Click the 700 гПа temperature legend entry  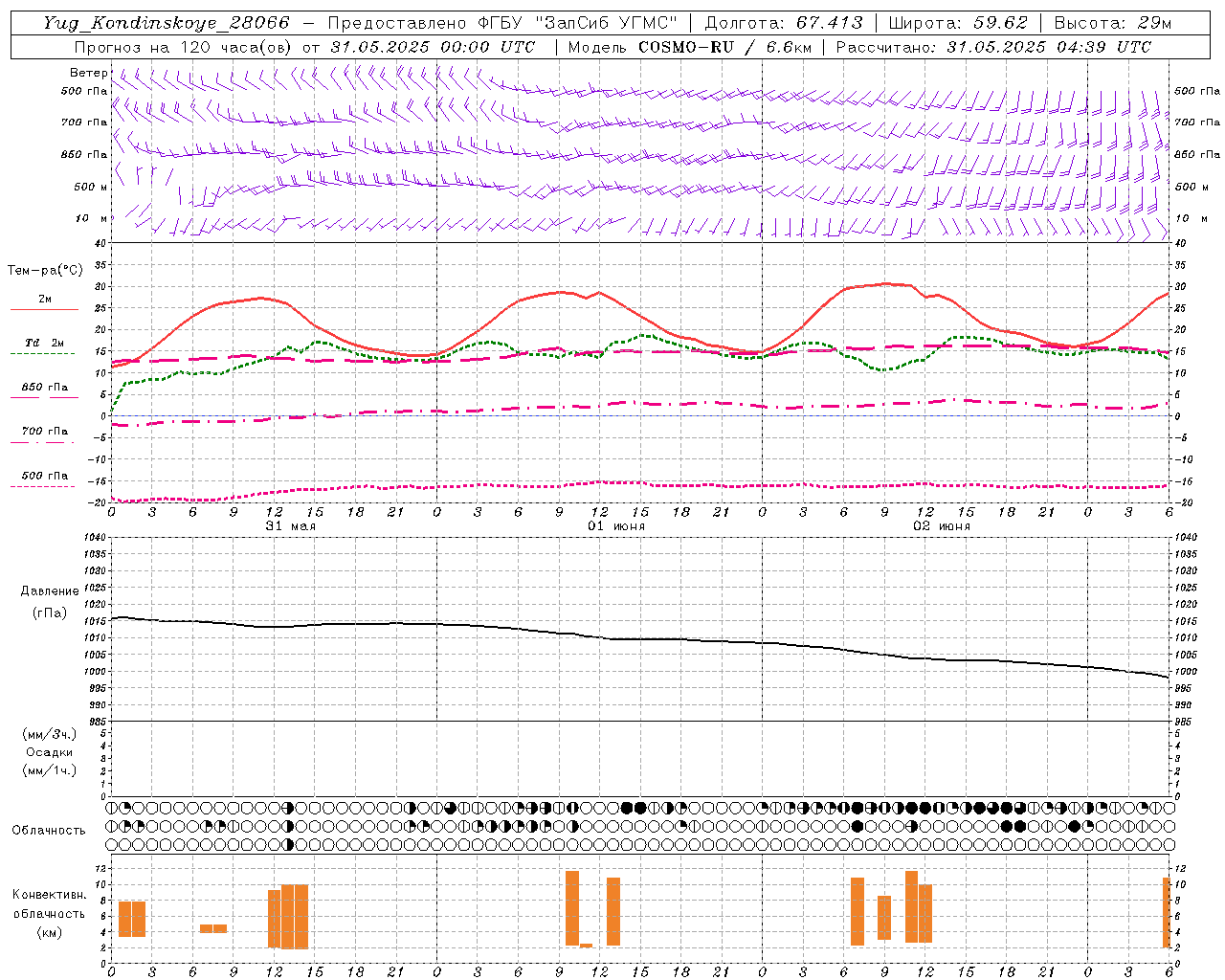click(x=45, y=431)
